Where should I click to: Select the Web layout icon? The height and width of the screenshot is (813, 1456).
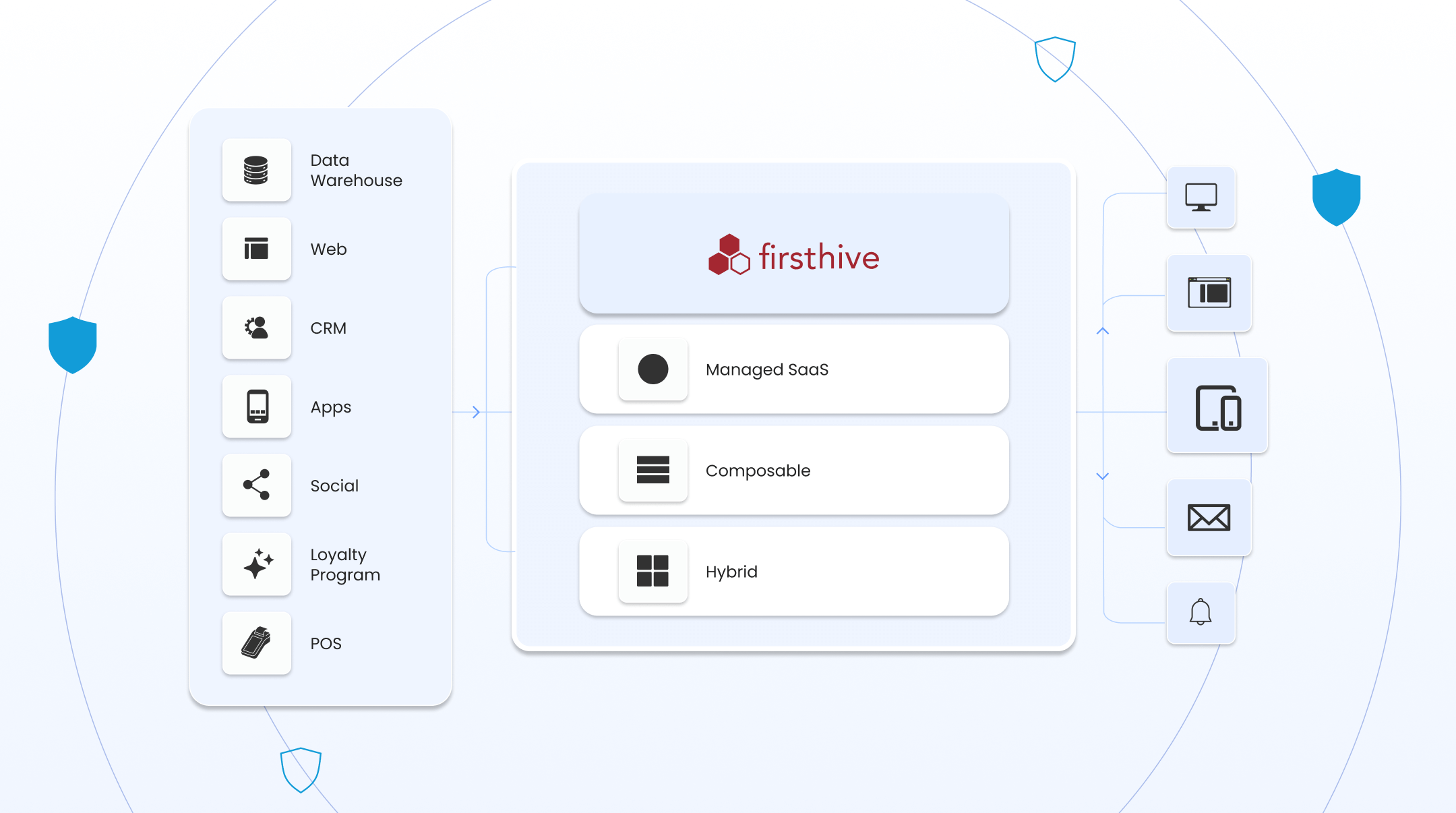coord(256,249)
